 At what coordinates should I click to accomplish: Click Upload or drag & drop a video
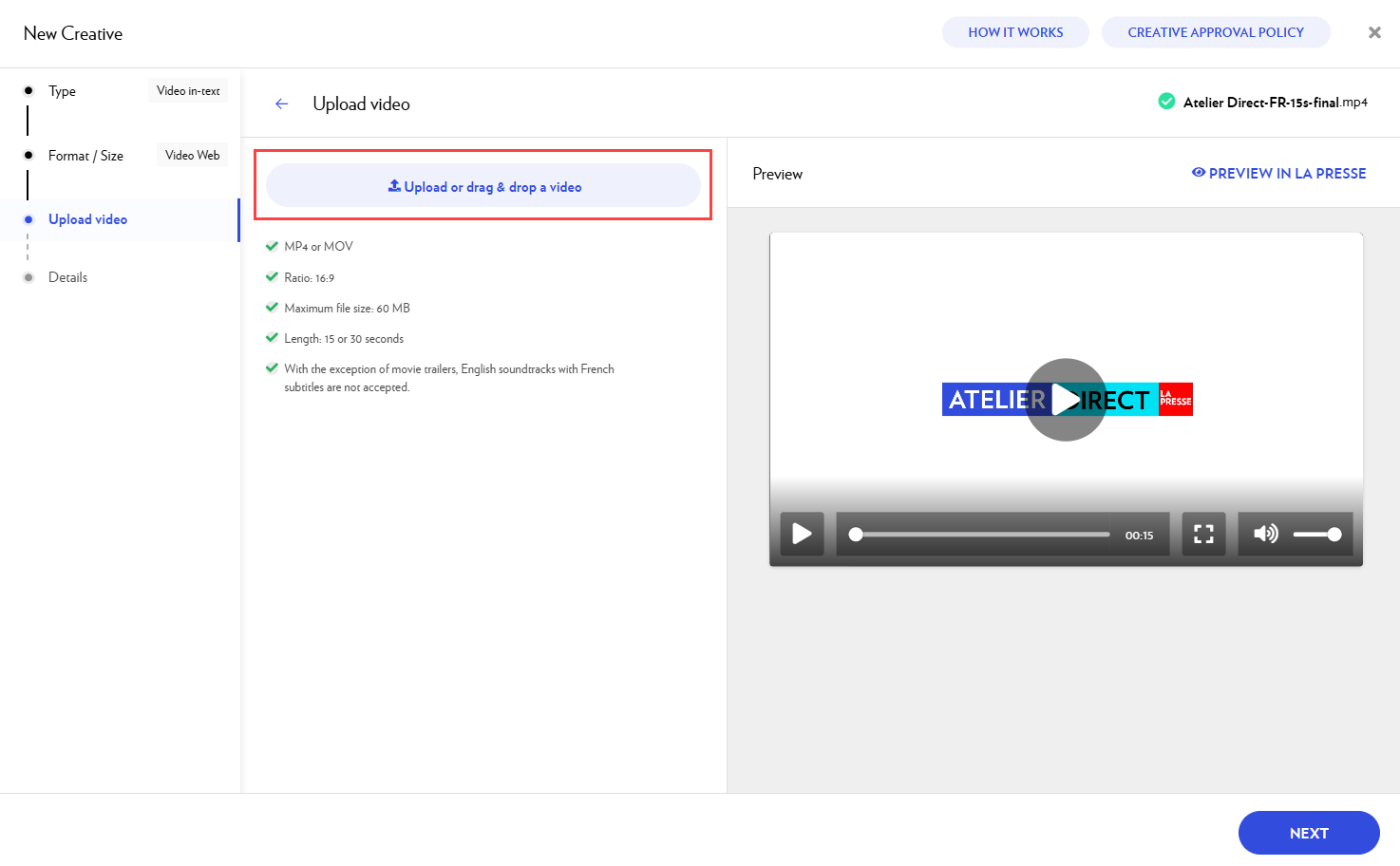point(483,186)
